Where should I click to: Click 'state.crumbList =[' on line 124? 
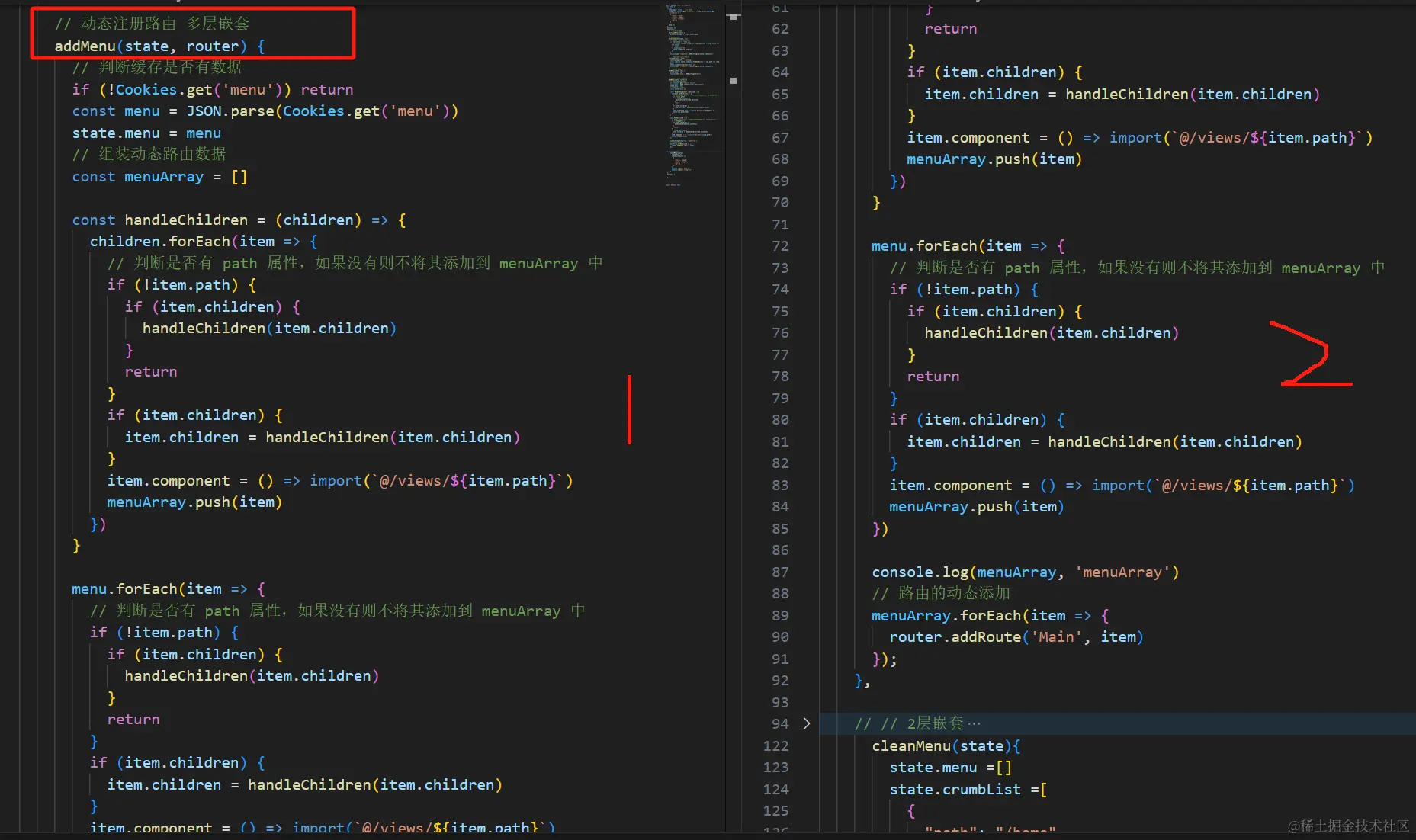968,790
